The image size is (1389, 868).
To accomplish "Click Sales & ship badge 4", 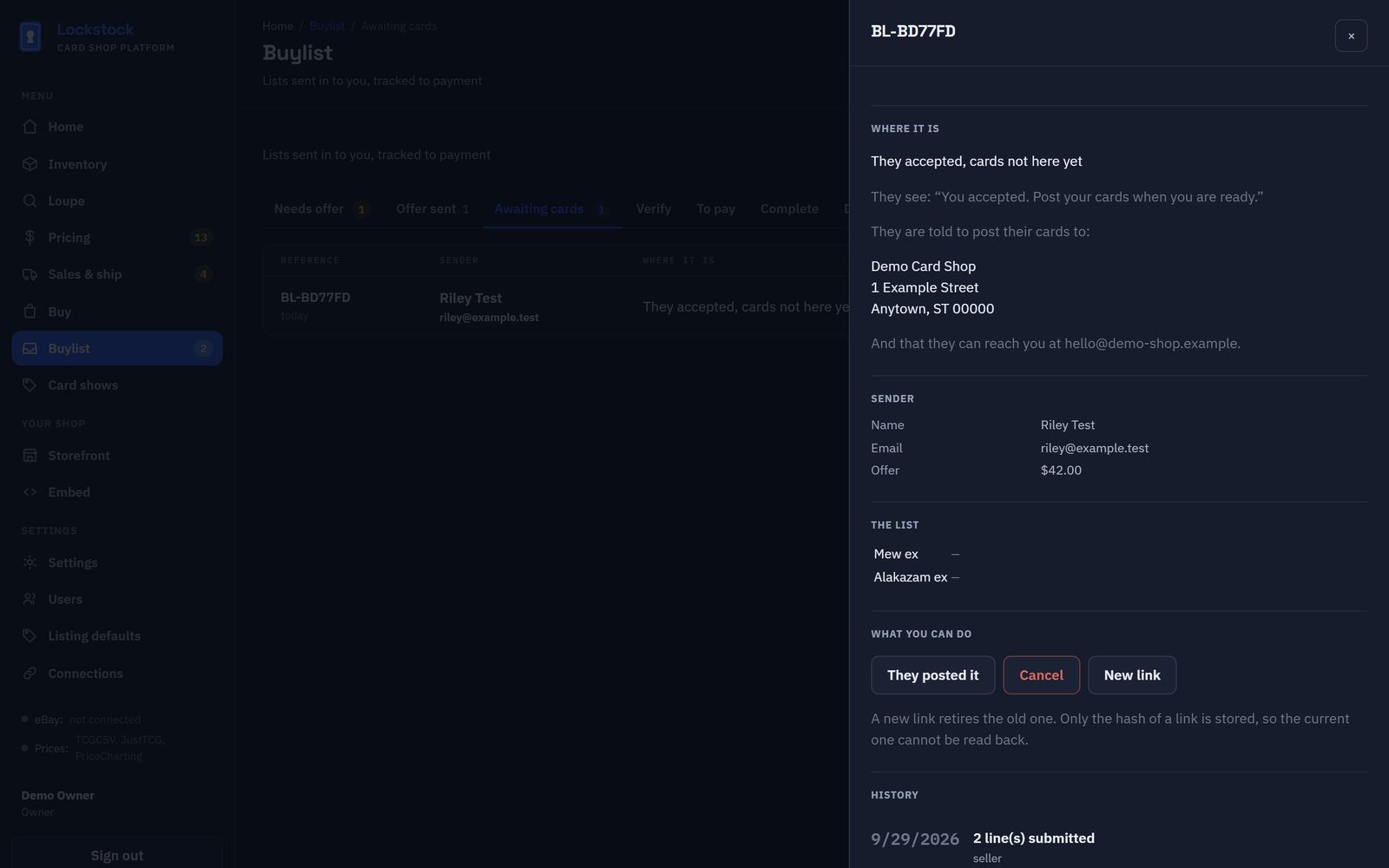I will point(203,274).
